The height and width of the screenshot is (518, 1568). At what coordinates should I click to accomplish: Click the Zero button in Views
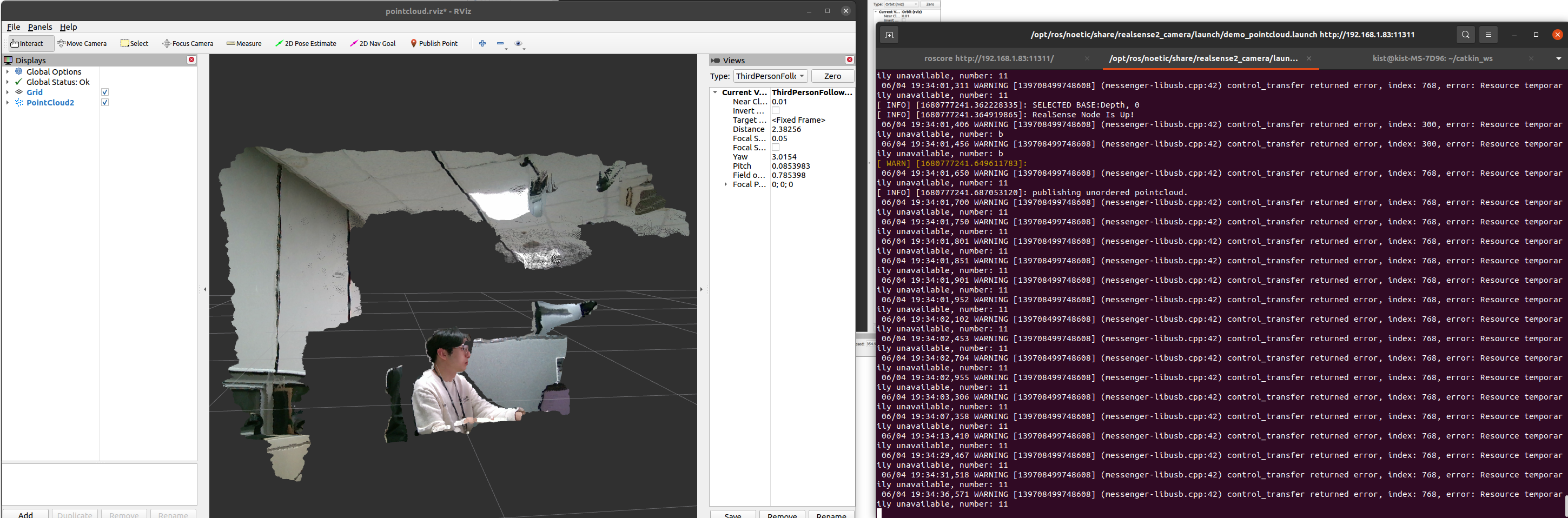[832, 76]
